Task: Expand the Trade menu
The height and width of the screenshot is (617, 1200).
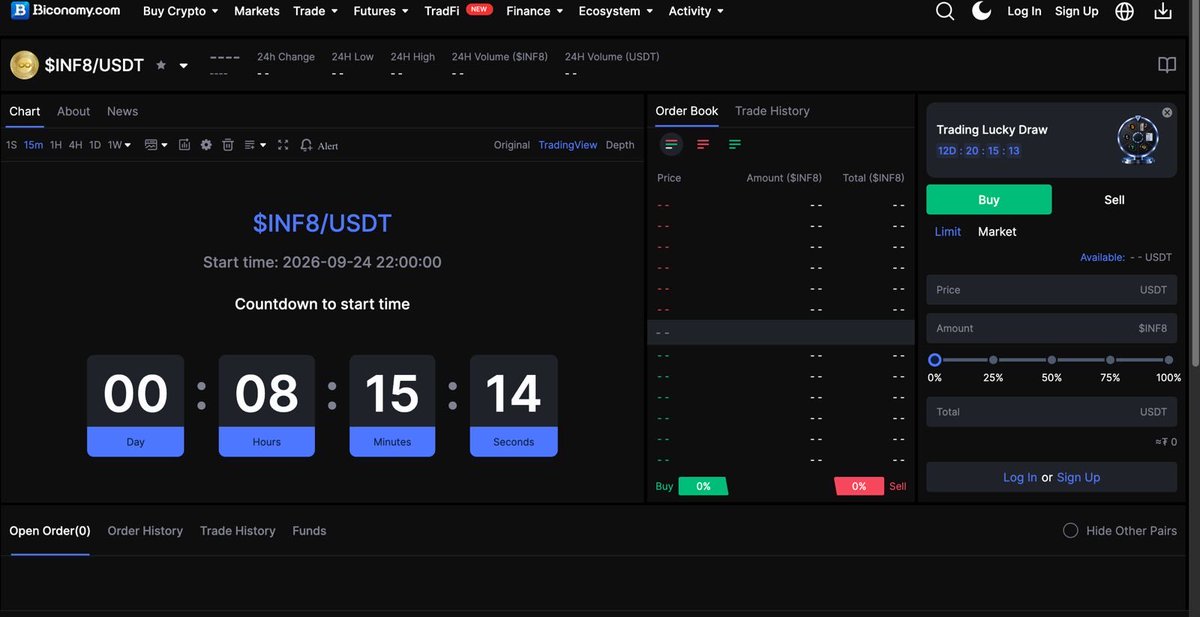Action: pyautogui.click(x=316, y=11)
